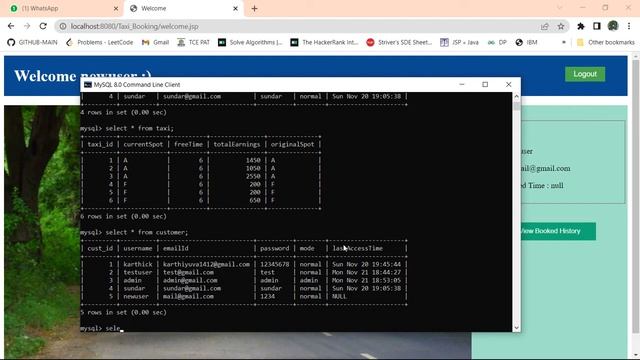Select the Welcome tab
Image resolution: width=640 pixels, height=360 pixels.
pos(184,9)
